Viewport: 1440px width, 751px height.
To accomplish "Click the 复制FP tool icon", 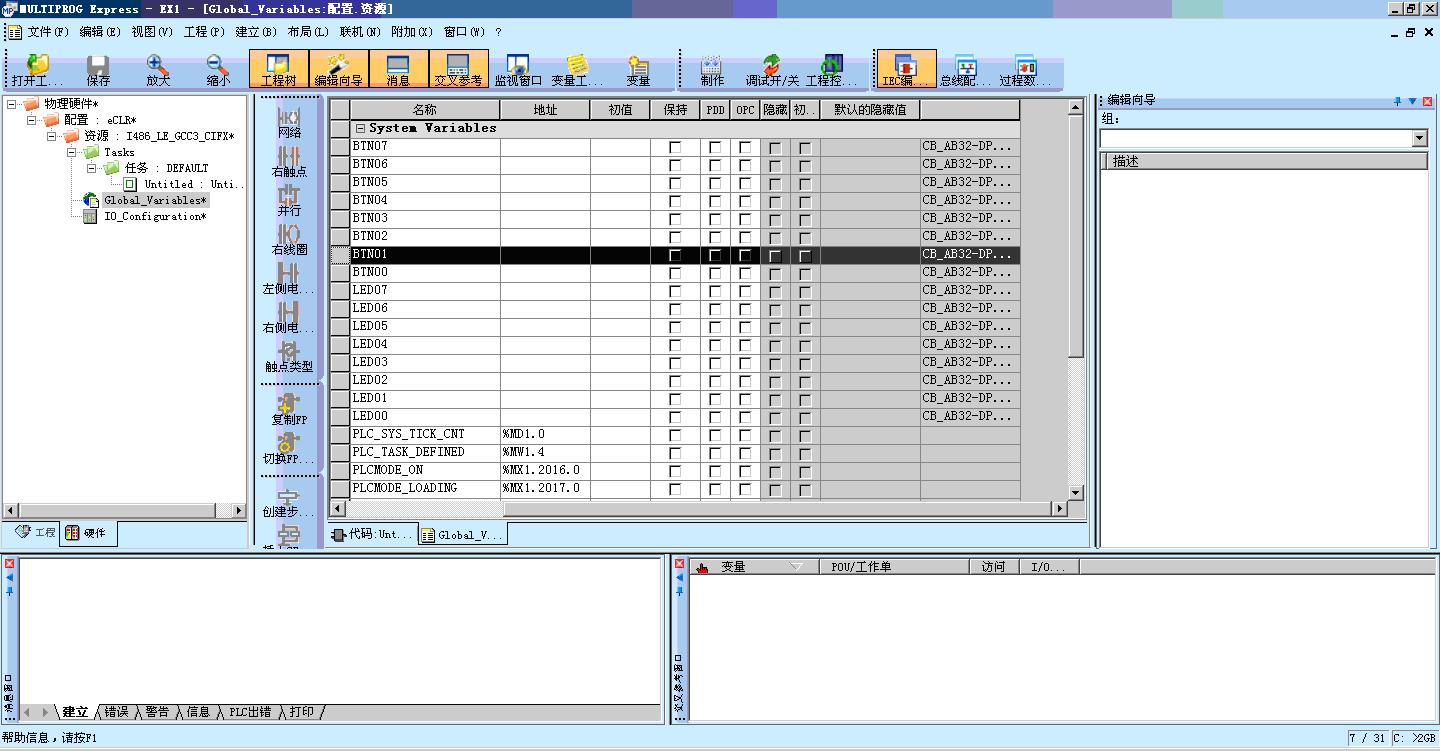I will [289, 408].
